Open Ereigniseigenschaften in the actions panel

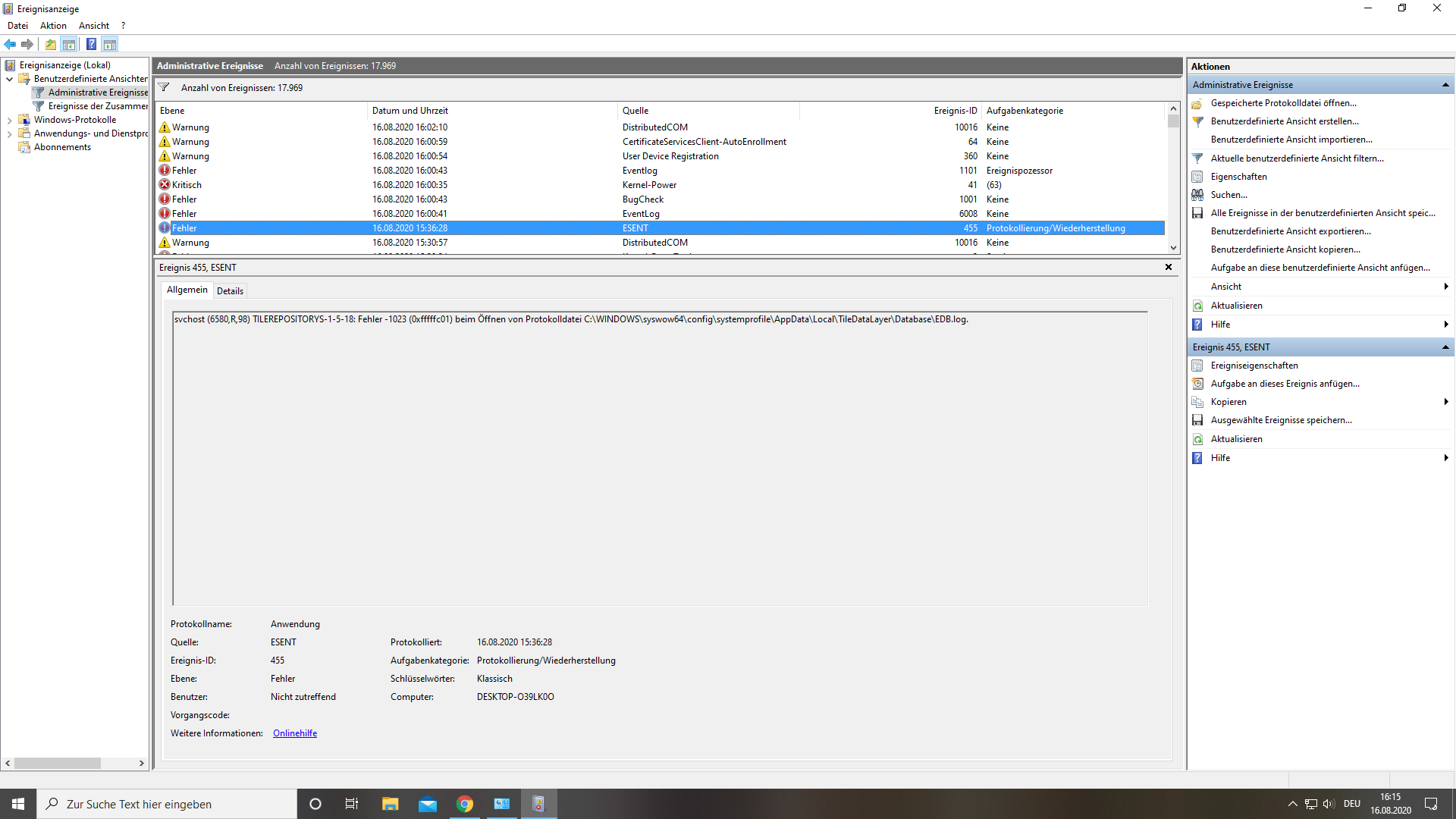tap(1254, 366)
